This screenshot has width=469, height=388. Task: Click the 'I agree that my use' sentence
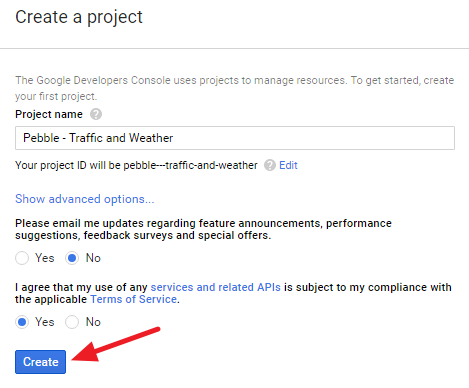pos(233,293)
